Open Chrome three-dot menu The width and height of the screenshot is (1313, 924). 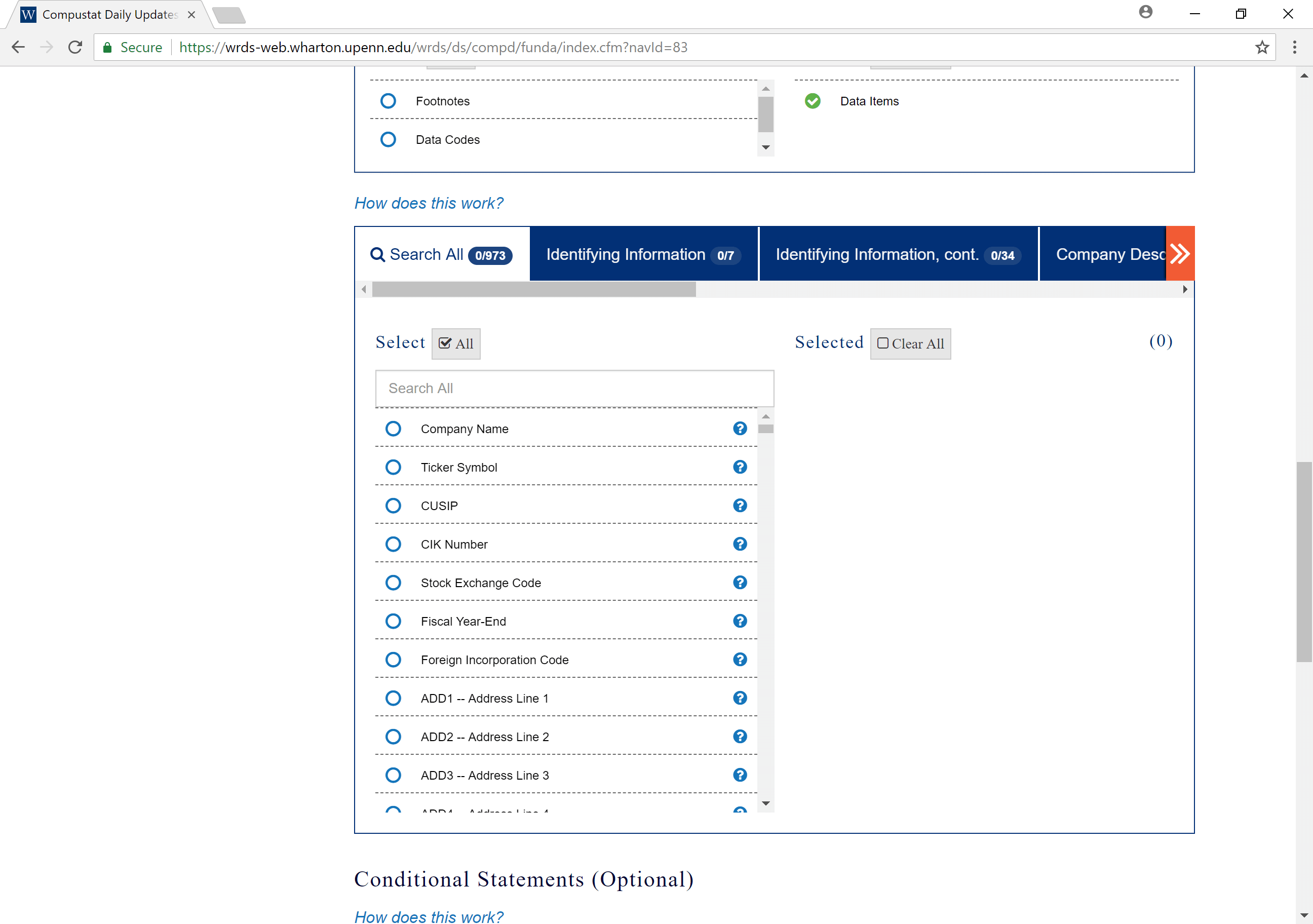click(1294, 48)
